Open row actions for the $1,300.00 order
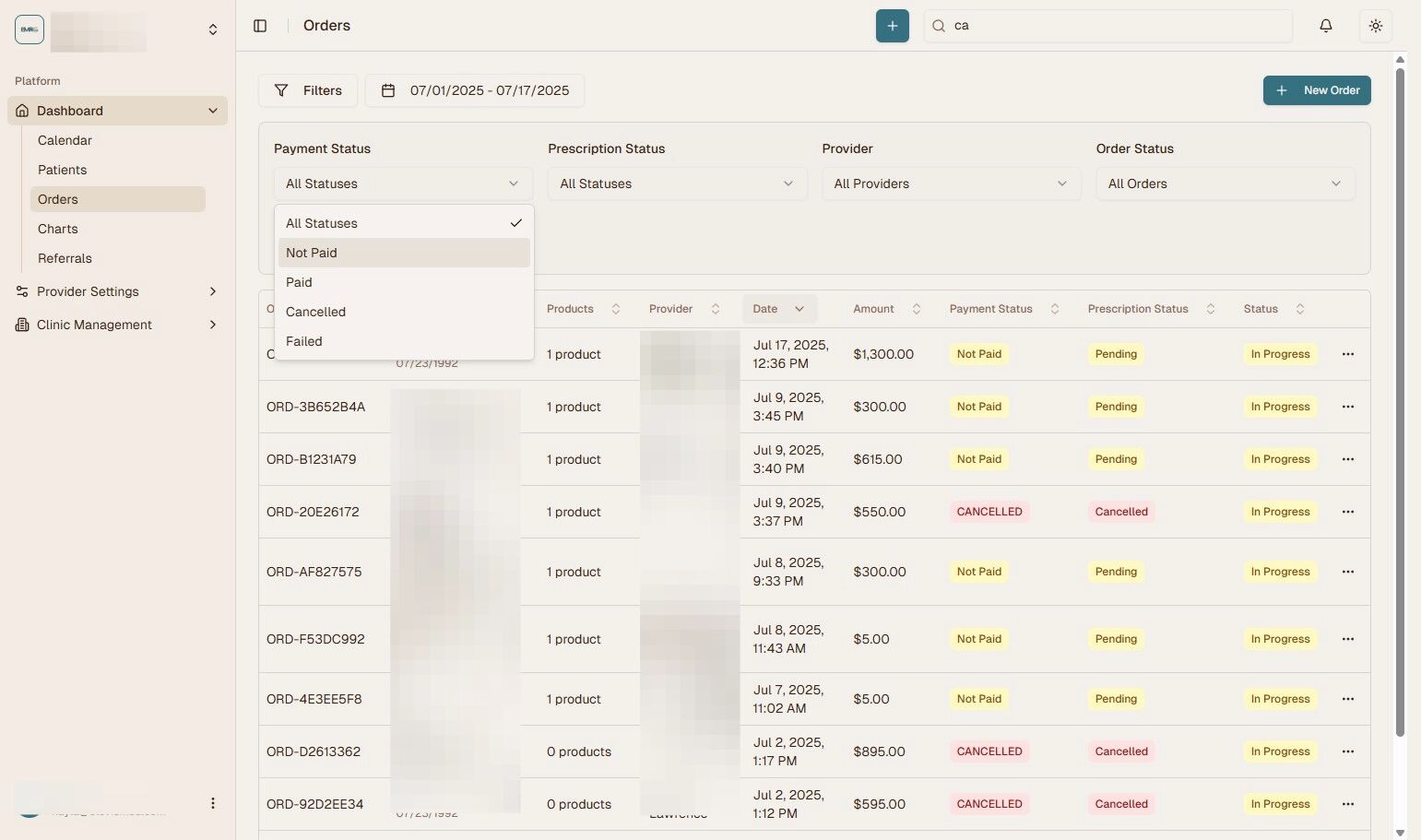Image resolution: width=1421 pixels, height=840 pixels. (x=1347, y=354)
